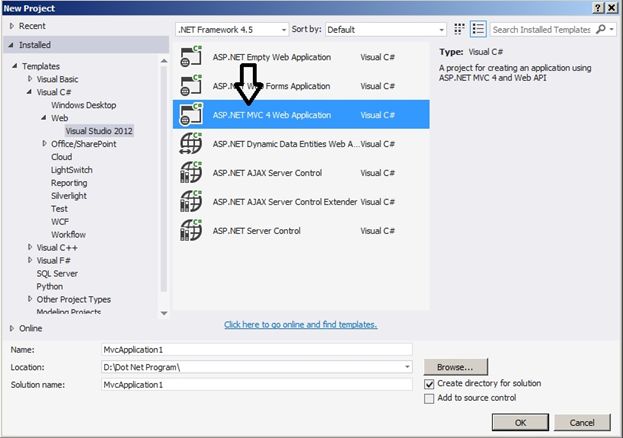Collapse the Templates tree node
623x438 pixels.
point(15,66)
